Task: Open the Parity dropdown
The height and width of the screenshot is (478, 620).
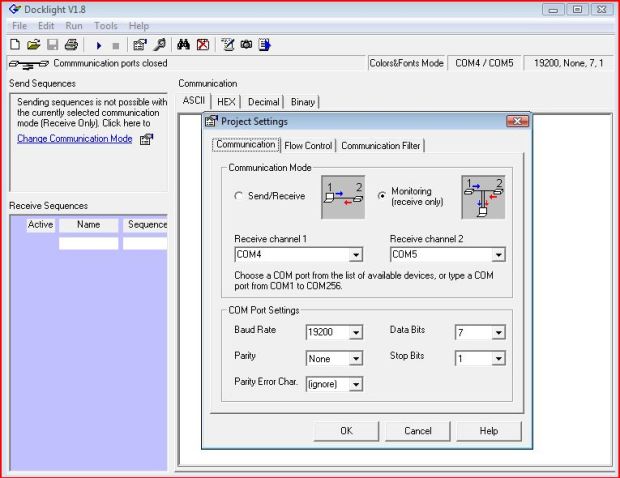Action: [x=355, y=359]
